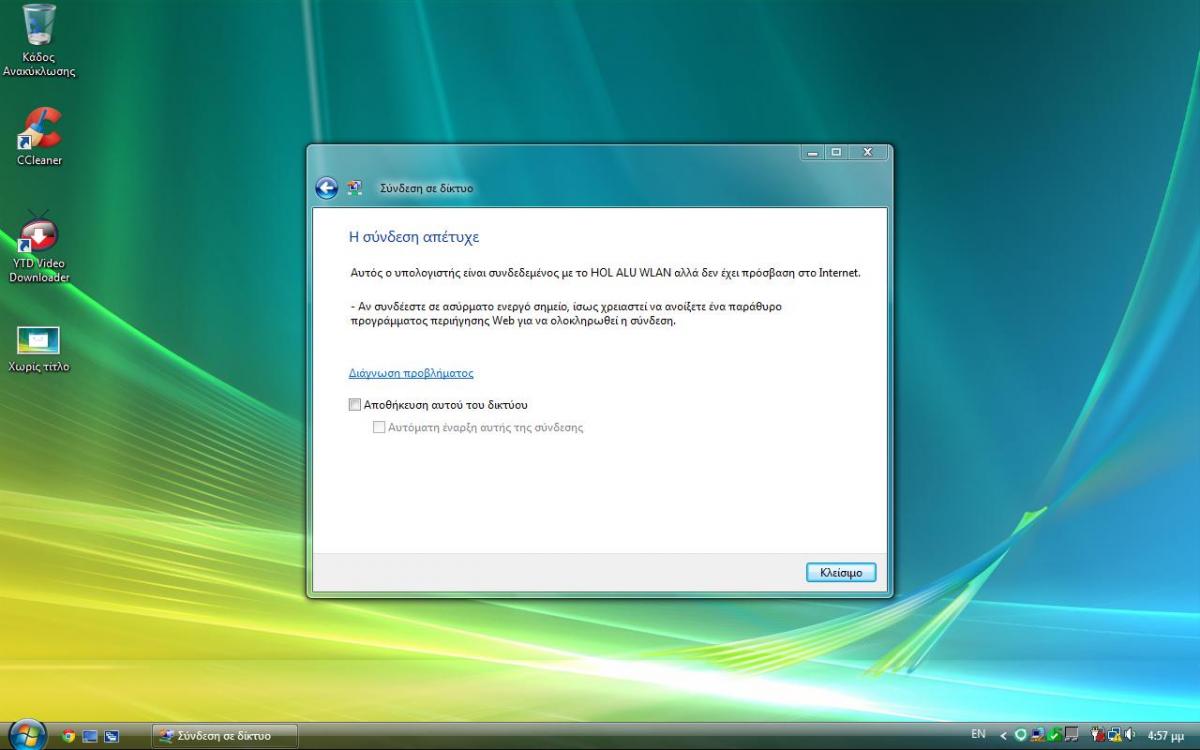Minimize the network connection dialog
The height and width of the screenshot is (750, 1200).
pos(813,152)
